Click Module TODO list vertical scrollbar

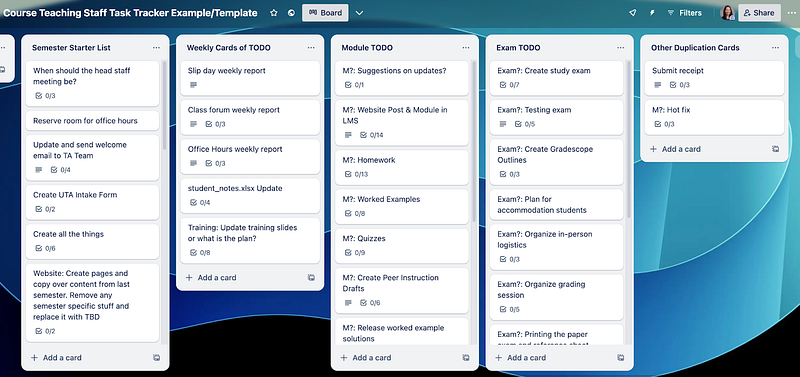click(x=474, y=141)
